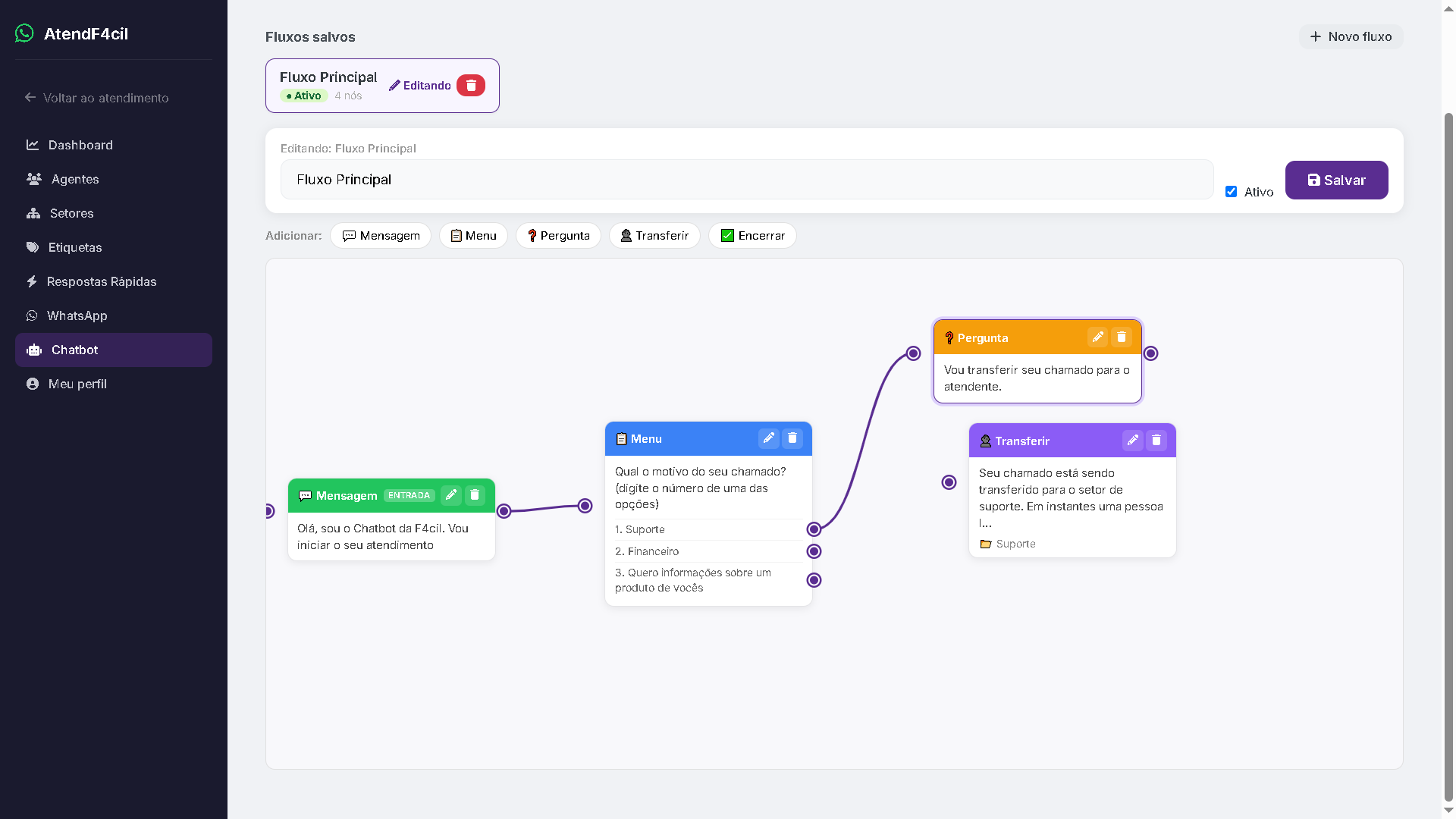
Task: Add a Transferir node
Action: (654, 236)
